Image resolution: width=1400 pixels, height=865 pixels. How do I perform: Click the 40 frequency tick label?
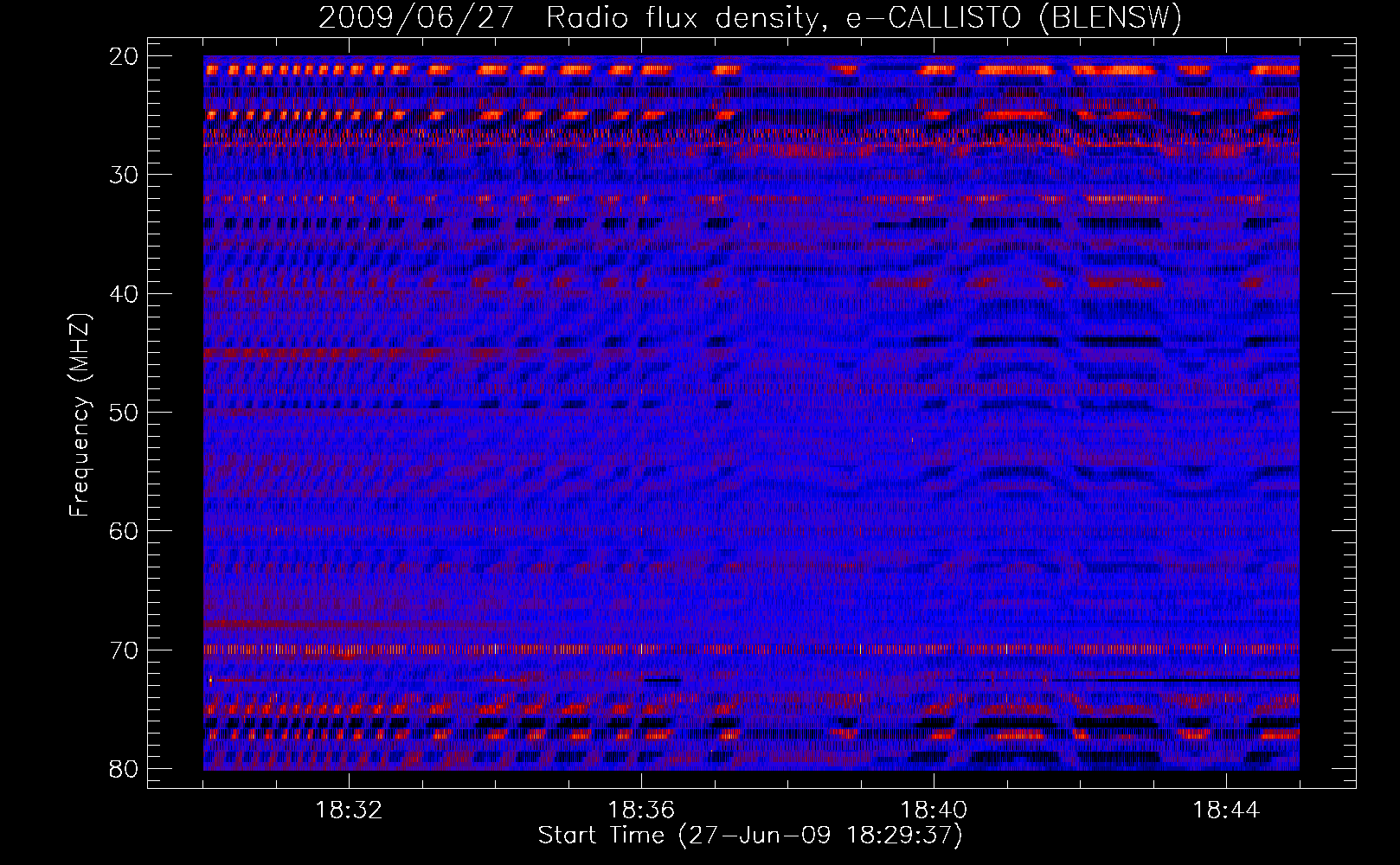point(125,293)
